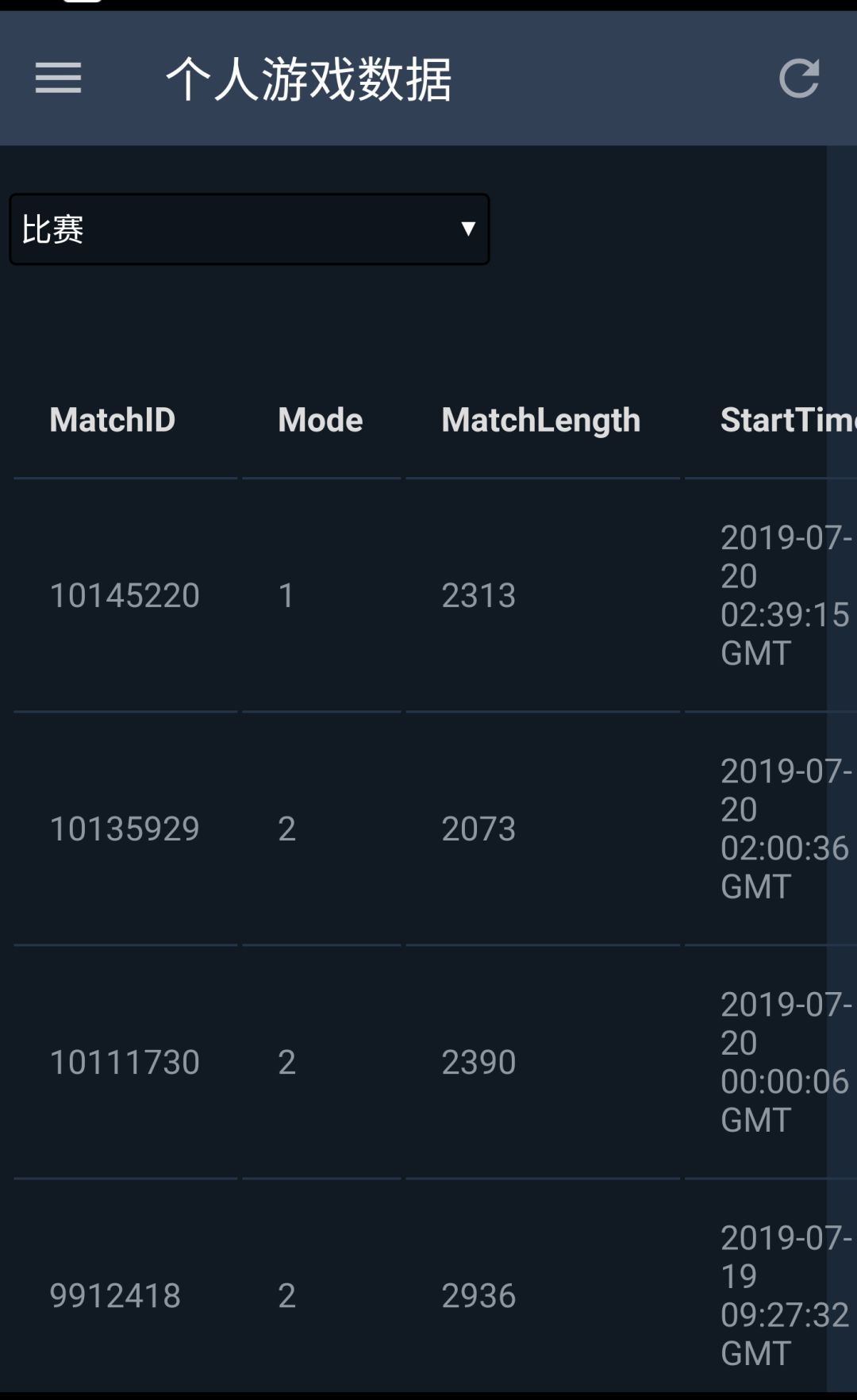Click match length value 2073
This screenshot has height=1400, width=857.
pos(478,829)
